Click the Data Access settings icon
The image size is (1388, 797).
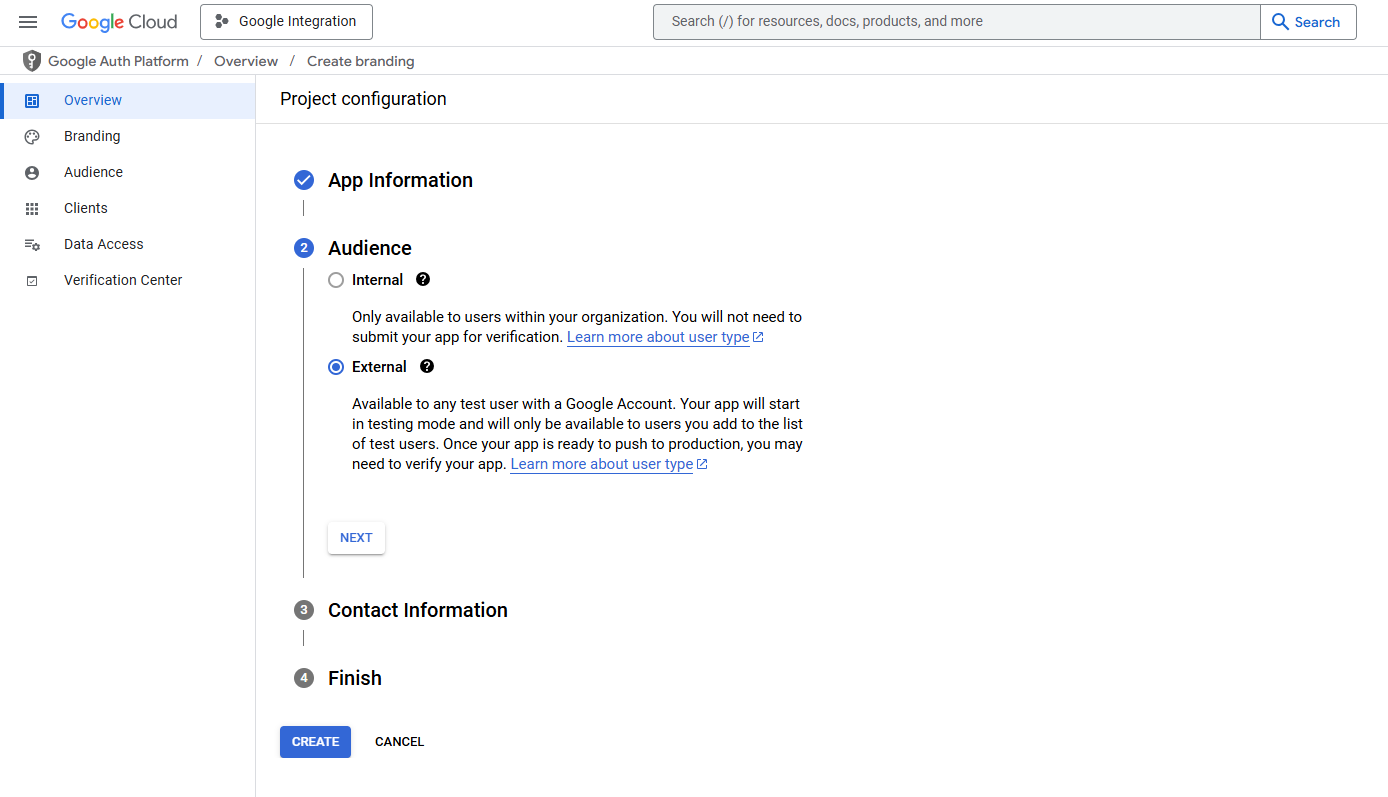32,245
